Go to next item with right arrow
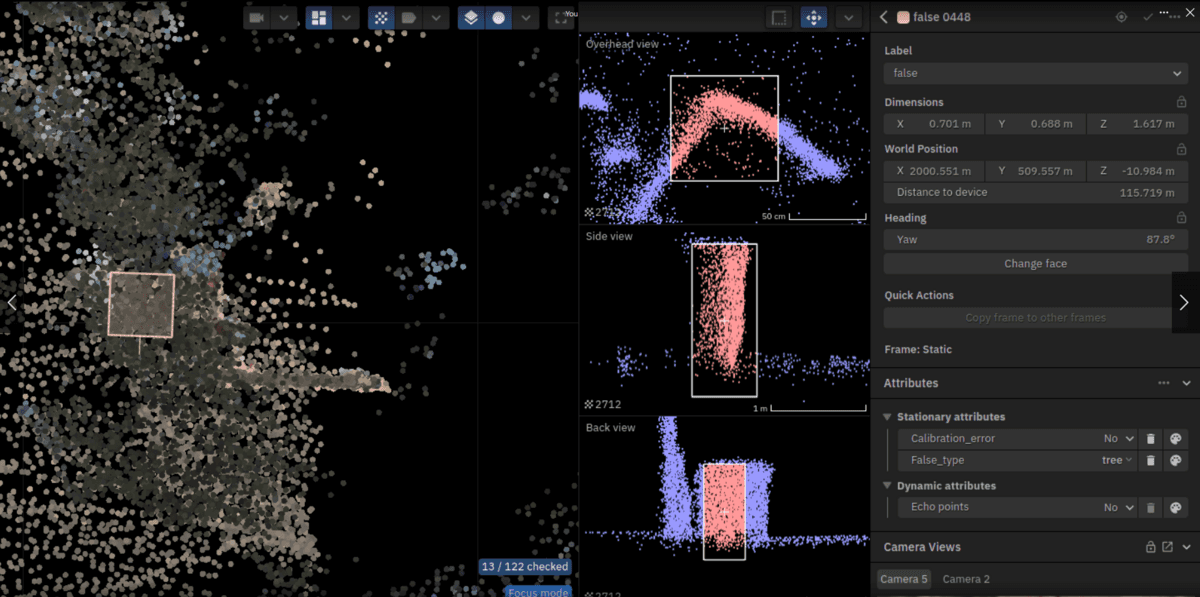 (1185, 302)
